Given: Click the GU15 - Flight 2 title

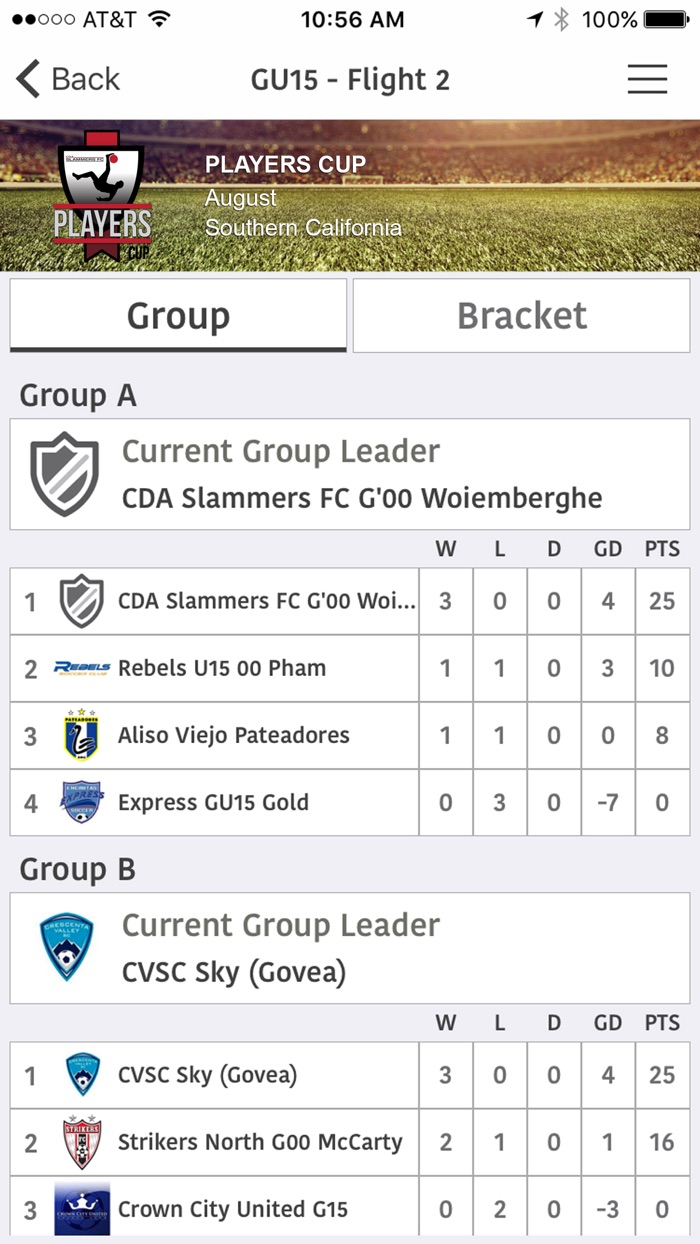Looking at the screenshot, I should pyautogui.click(x=350, y=78).
